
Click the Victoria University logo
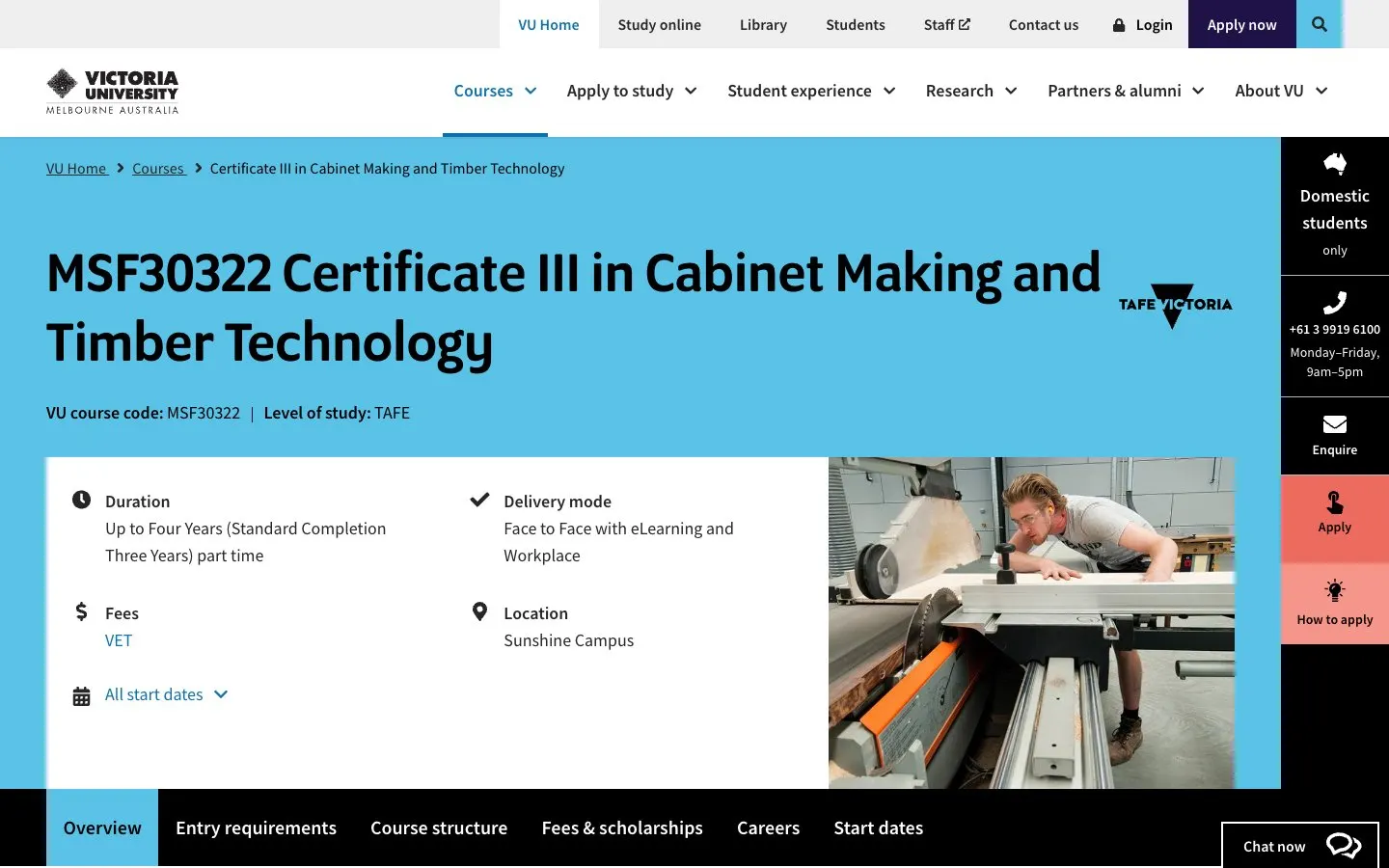[112, 92]
